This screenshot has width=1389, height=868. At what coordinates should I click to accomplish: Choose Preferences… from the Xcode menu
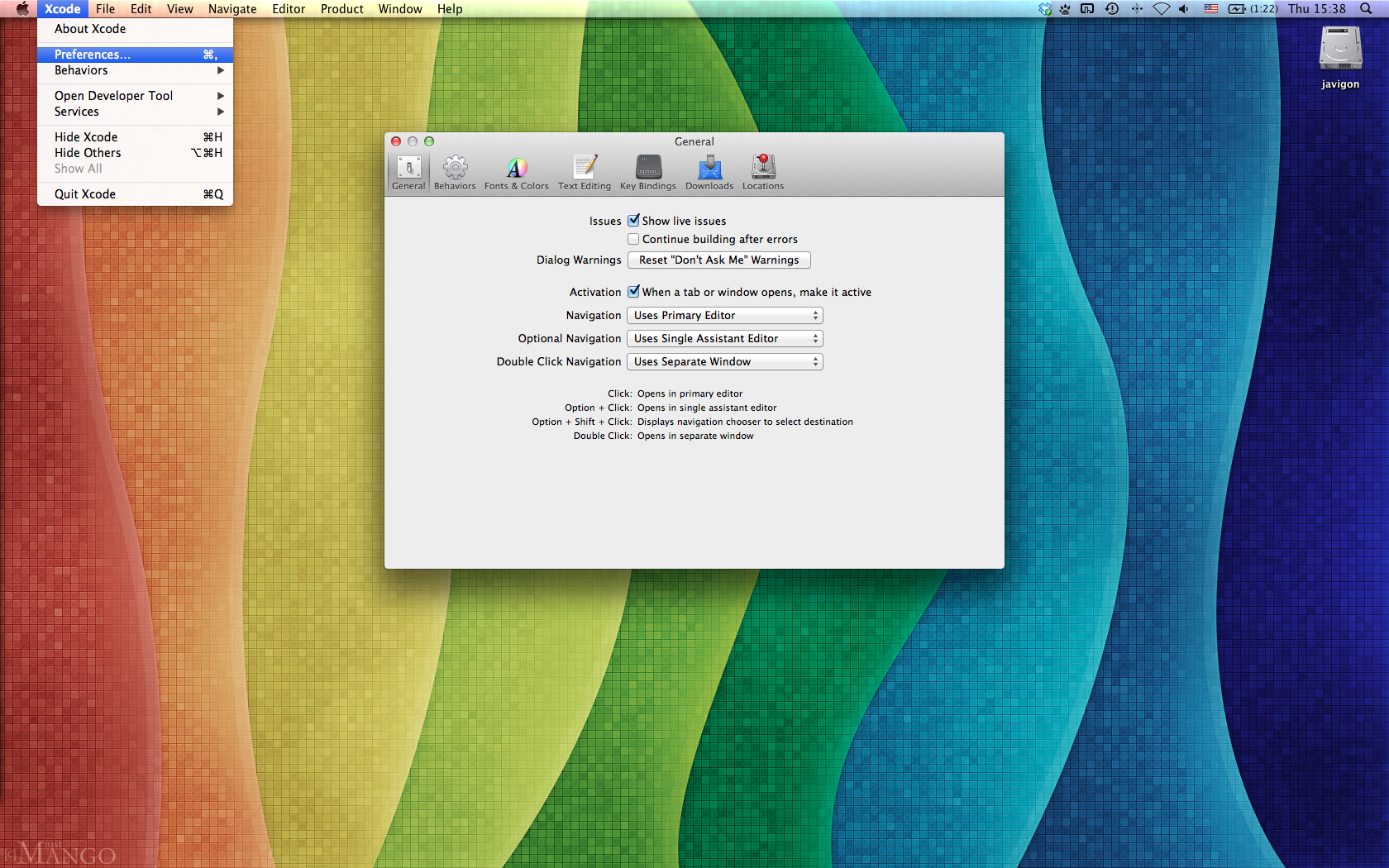click(93, 55)
